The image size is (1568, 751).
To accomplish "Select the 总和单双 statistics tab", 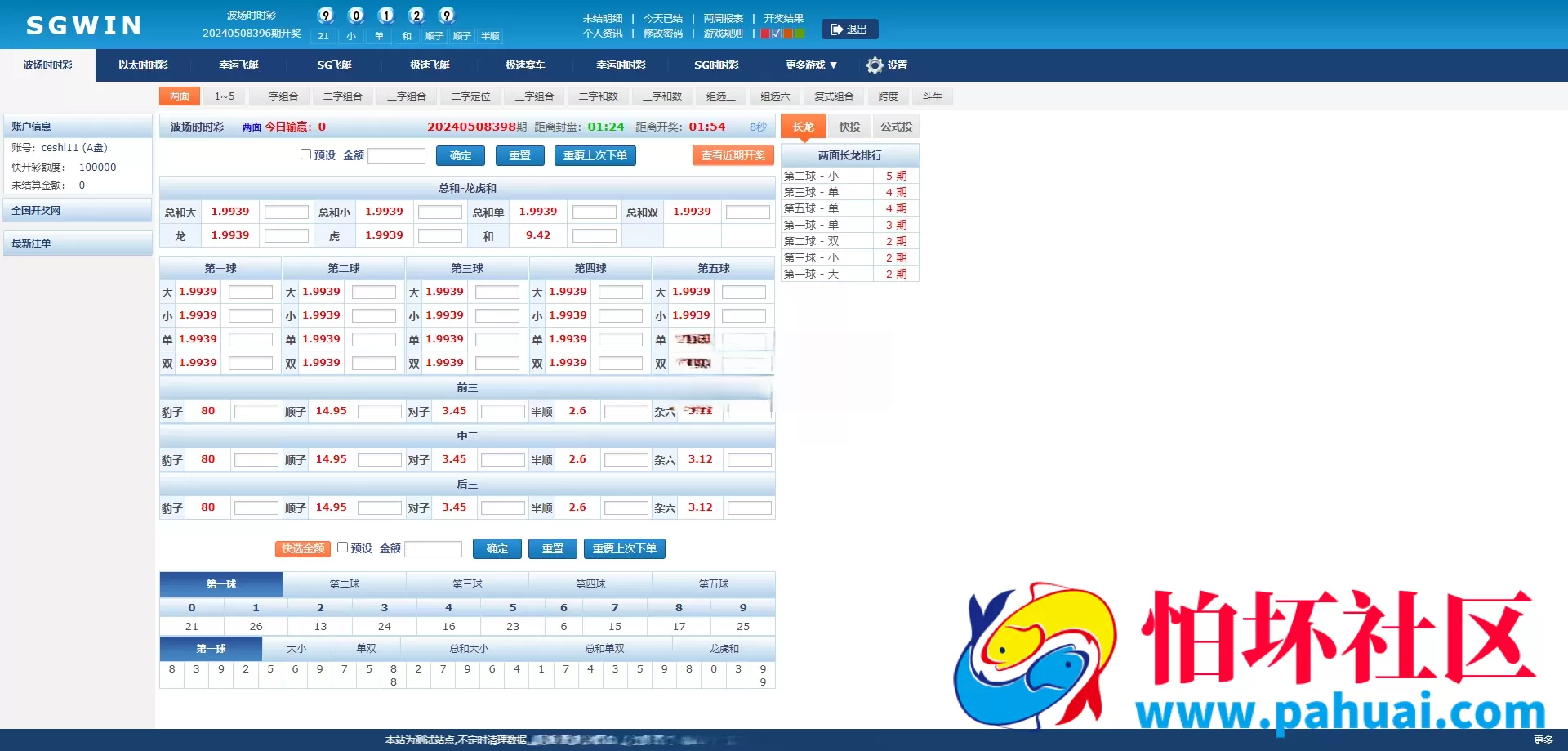I will coord(604,649).
